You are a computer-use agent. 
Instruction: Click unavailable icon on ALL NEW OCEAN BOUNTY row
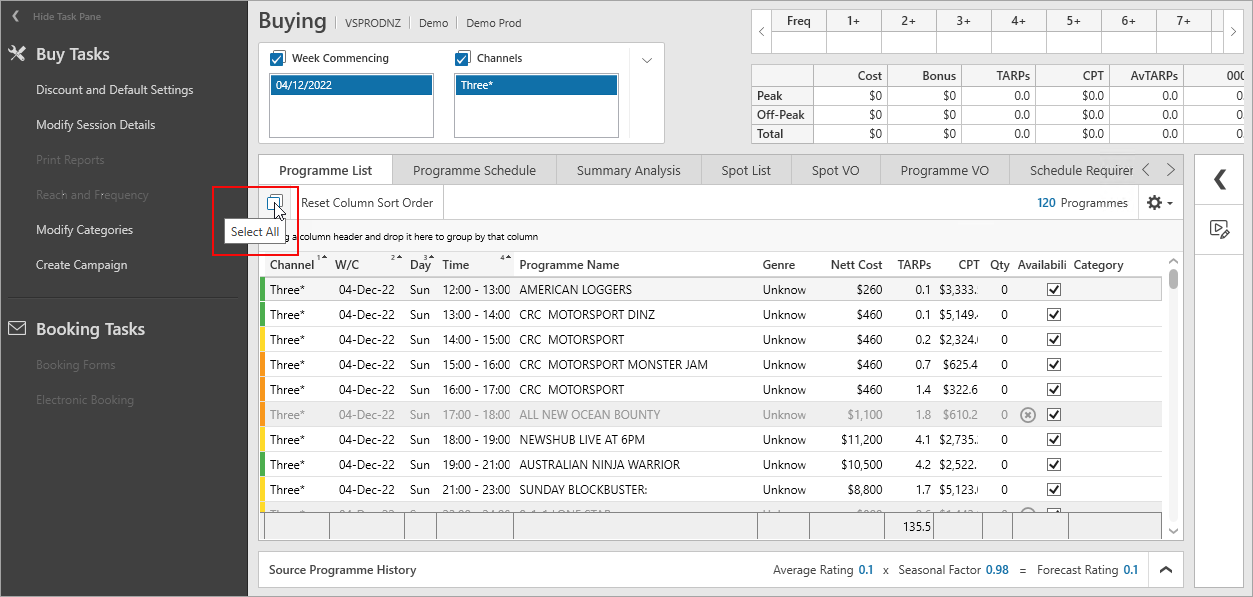(x=1027, y=415)
